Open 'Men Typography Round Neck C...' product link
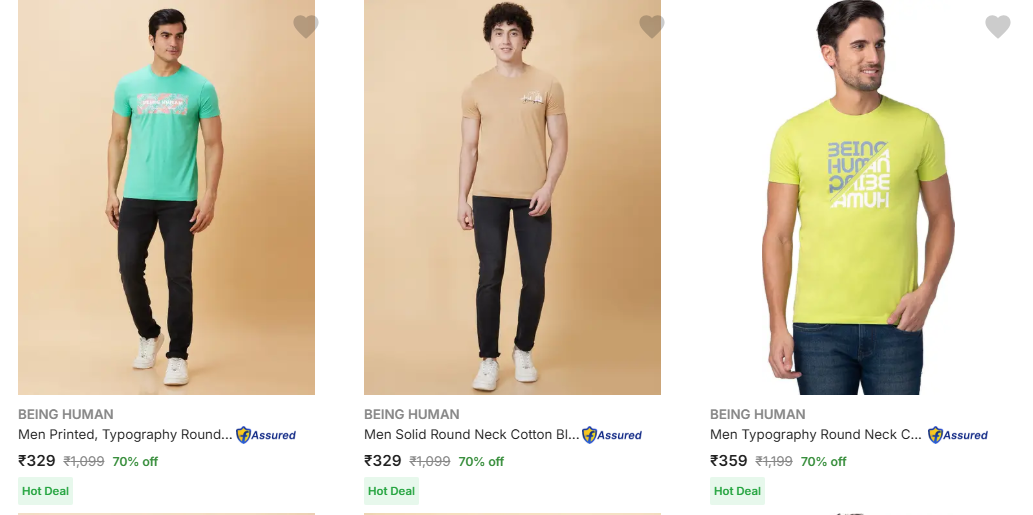This screenshot has width=1033, height=515. (x=816, y=435)
